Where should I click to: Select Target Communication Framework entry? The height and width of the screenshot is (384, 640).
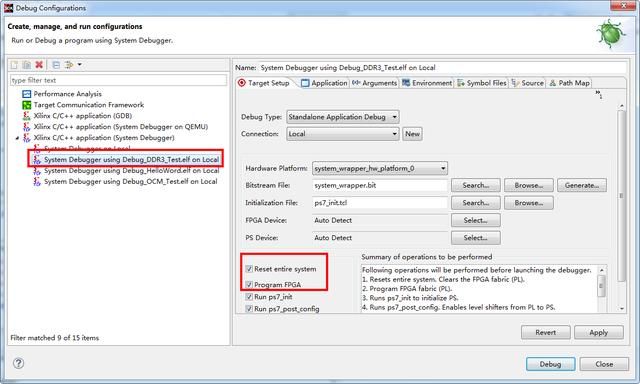click(x=89, y=105)
